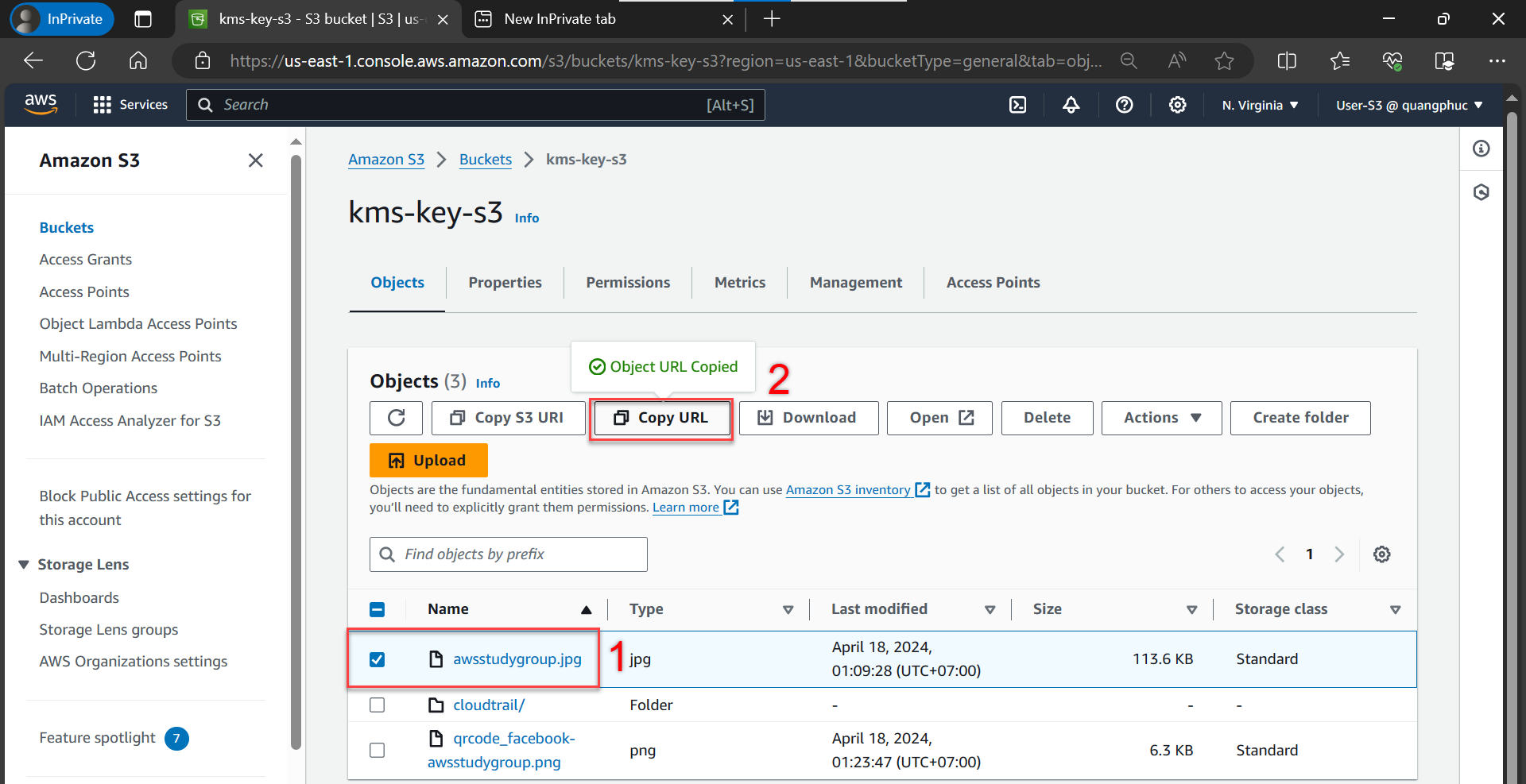The image size is (1526, 784).
Task: Click the Delete button
Action: (x=1047, y=418)
